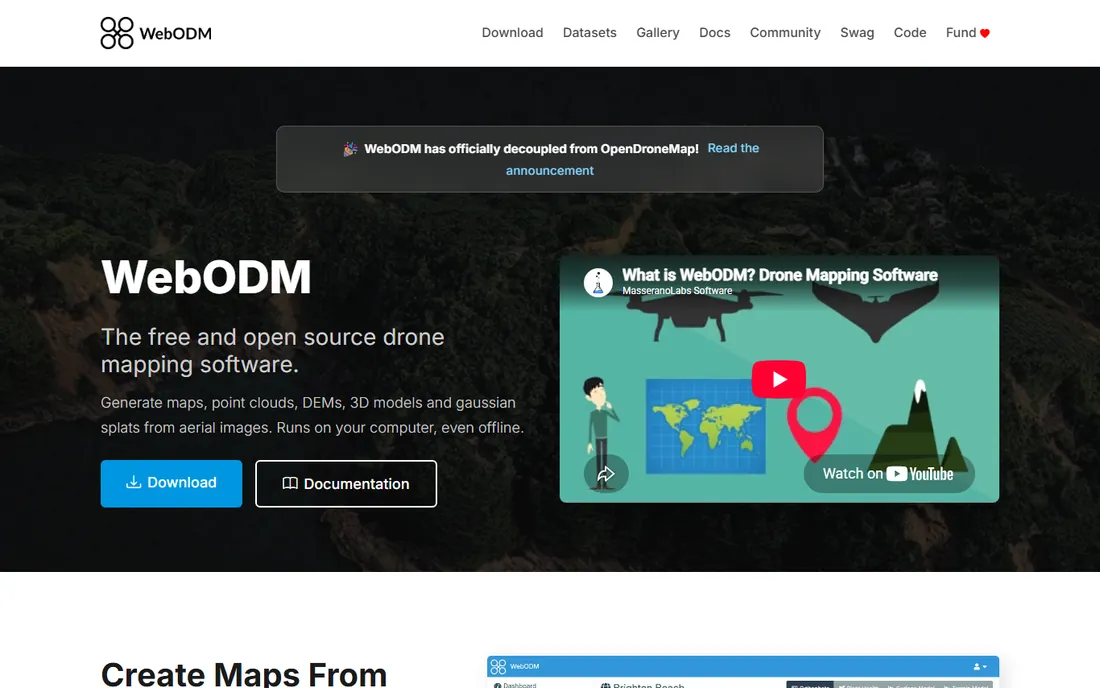Click 'Watch on YouTube' button
This screenshot has height=688, width=1100.
pos(888,474)
